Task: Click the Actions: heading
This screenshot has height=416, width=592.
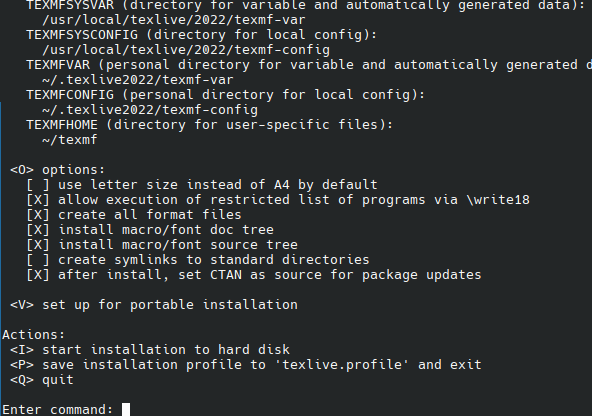Action: coord(34,335)
